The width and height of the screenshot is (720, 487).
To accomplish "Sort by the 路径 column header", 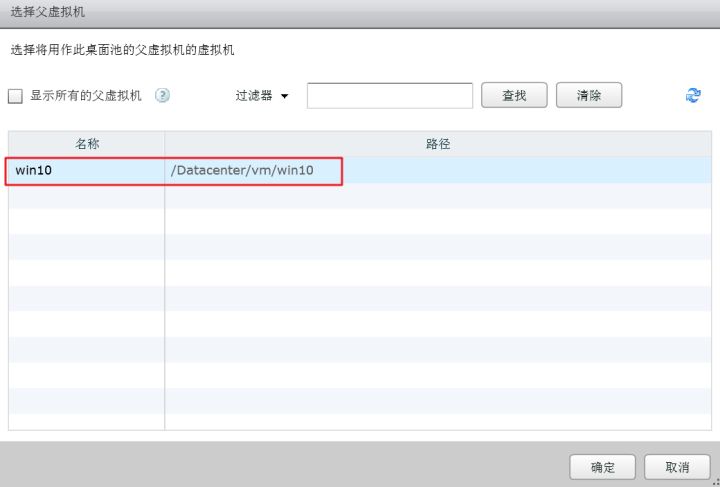I will [438, 144].
